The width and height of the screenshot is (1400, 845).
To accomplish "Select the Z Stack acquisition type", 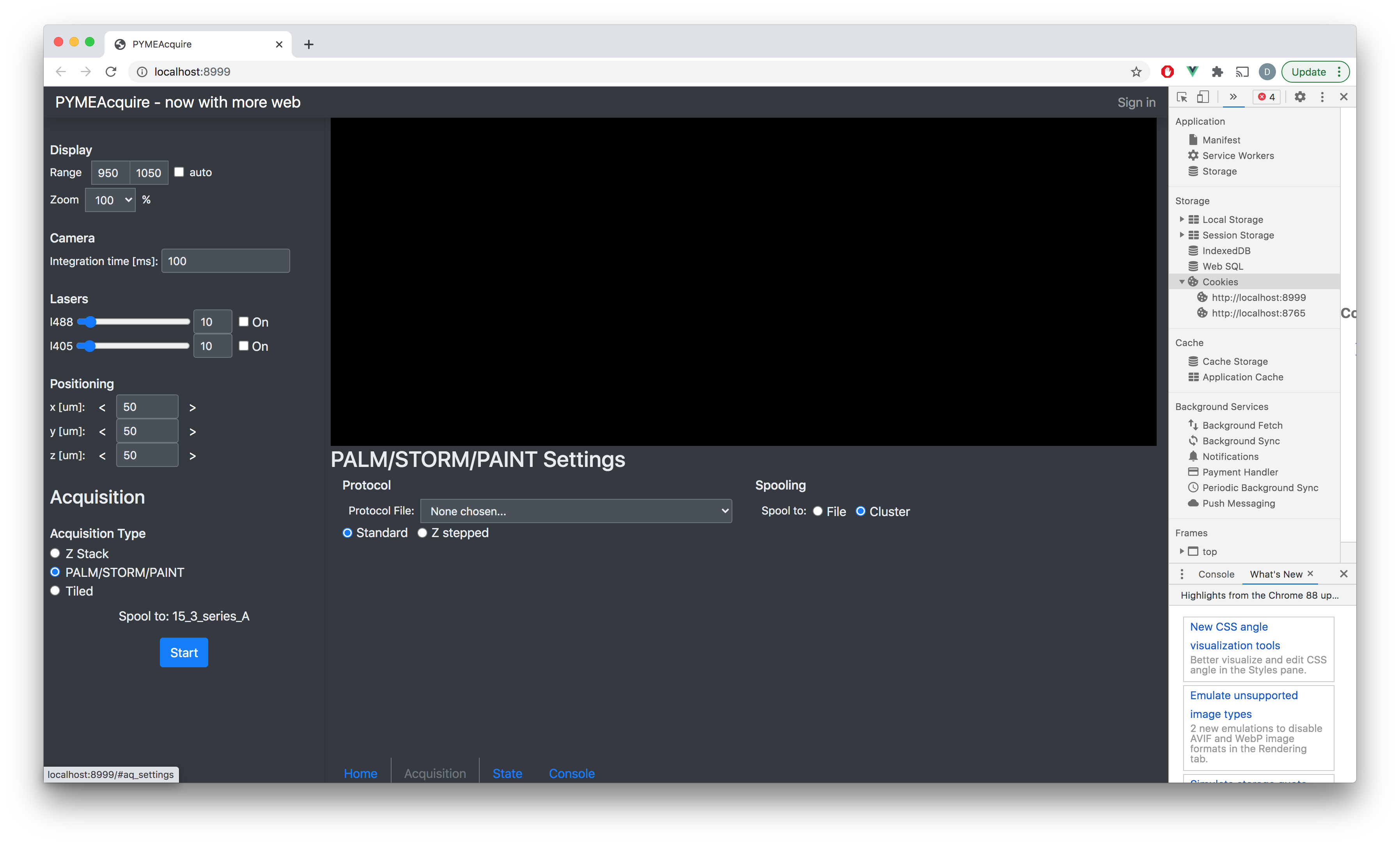I will pos(55,553).
